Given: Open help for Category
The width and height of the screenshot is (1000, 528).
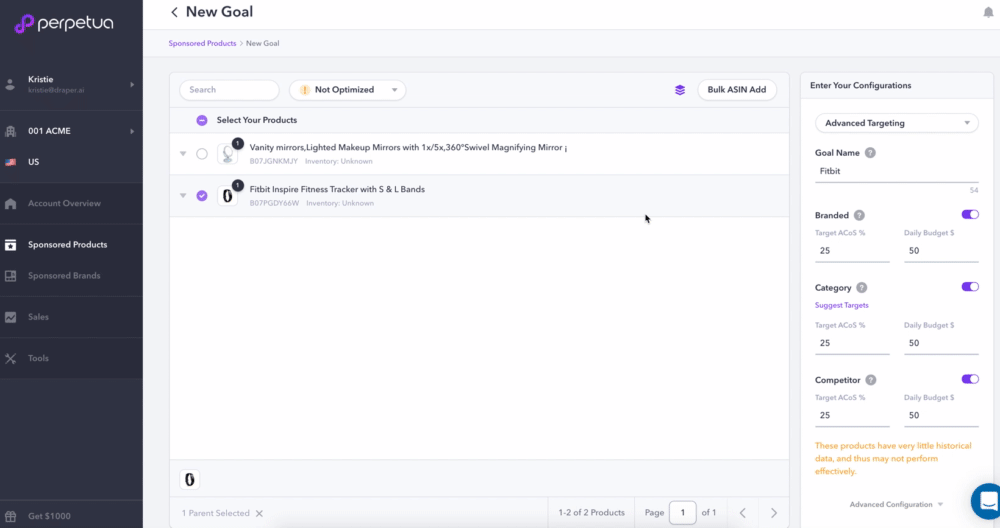Looking at the screenshot, I should [x=862, y=288].
